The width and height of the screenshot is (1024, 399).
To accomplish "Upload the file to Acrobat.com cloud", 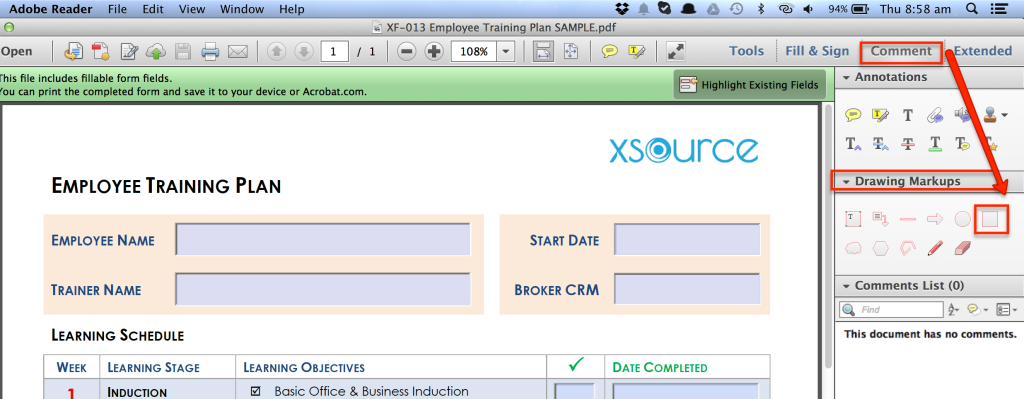I will click(157, 52).
